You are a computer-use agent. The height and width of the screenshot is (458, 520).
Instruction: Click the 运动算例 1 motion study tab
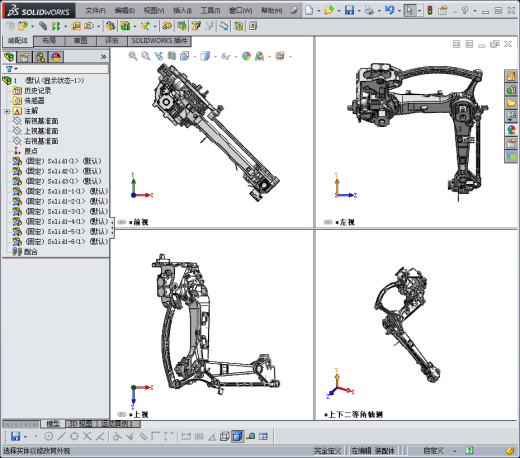[117, 424]
